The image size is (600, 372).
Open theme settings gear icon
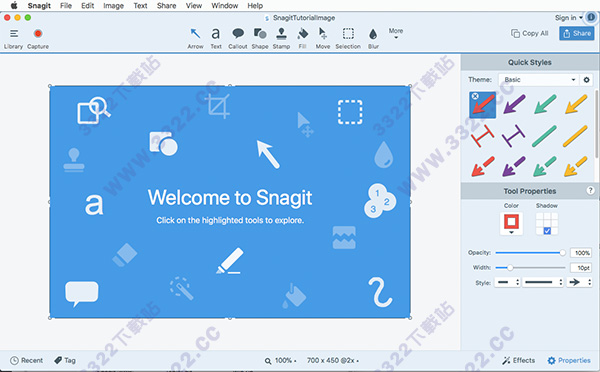pos(586,80)
